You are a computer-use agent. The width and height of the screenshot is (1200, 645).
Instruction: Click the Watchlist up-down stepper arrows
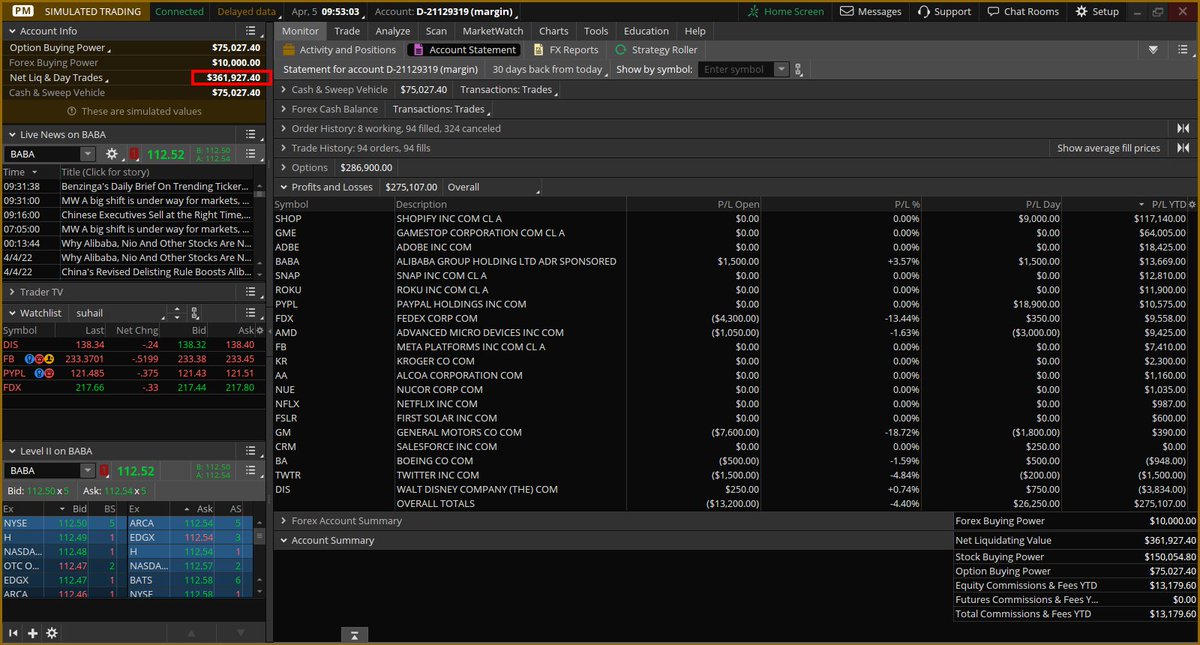[x=177, y=313]
